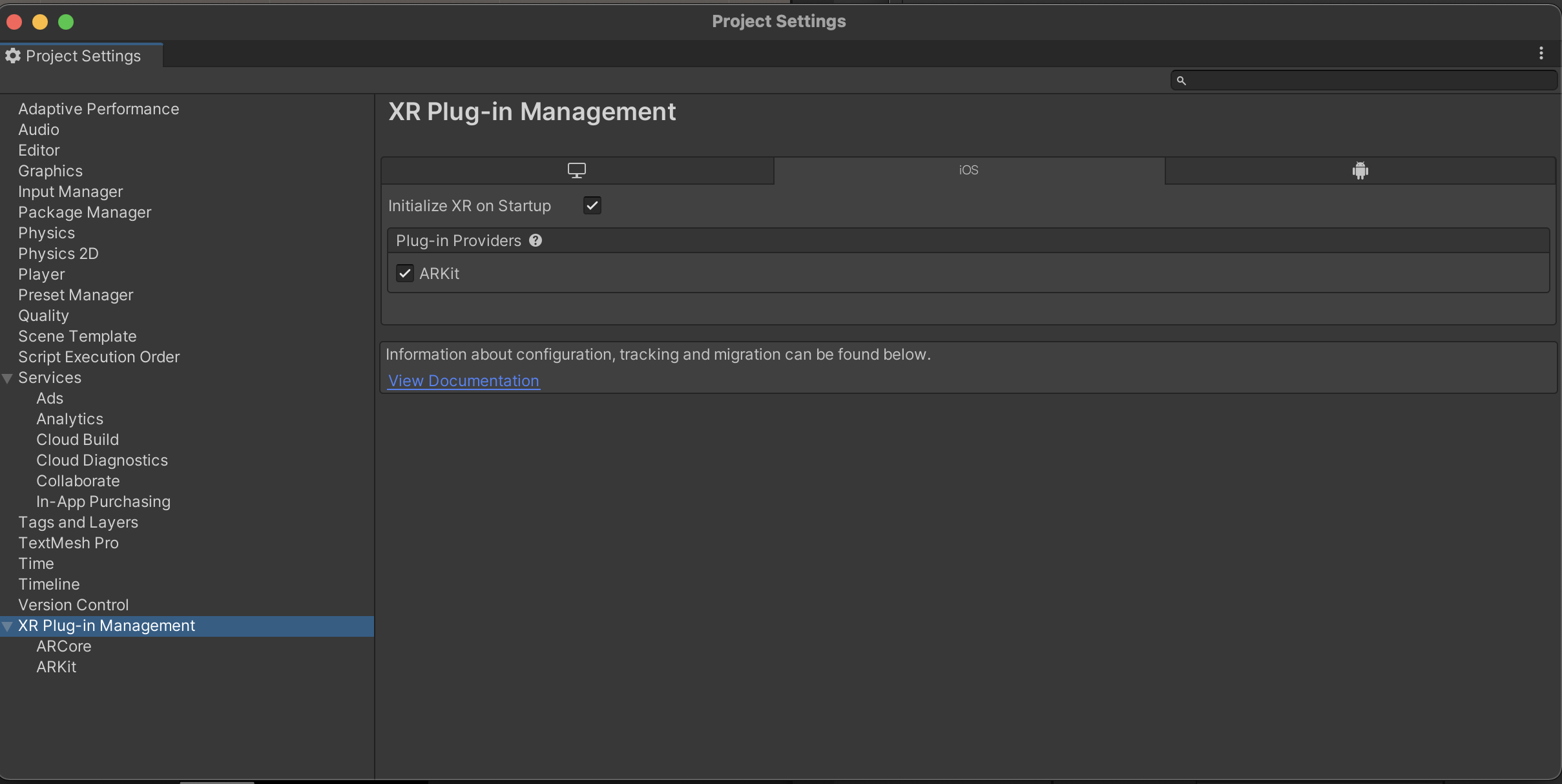Select XR Plug-in Management in sidebar
The width and height of the screenshot is (1562, 784).
(187, 626)
